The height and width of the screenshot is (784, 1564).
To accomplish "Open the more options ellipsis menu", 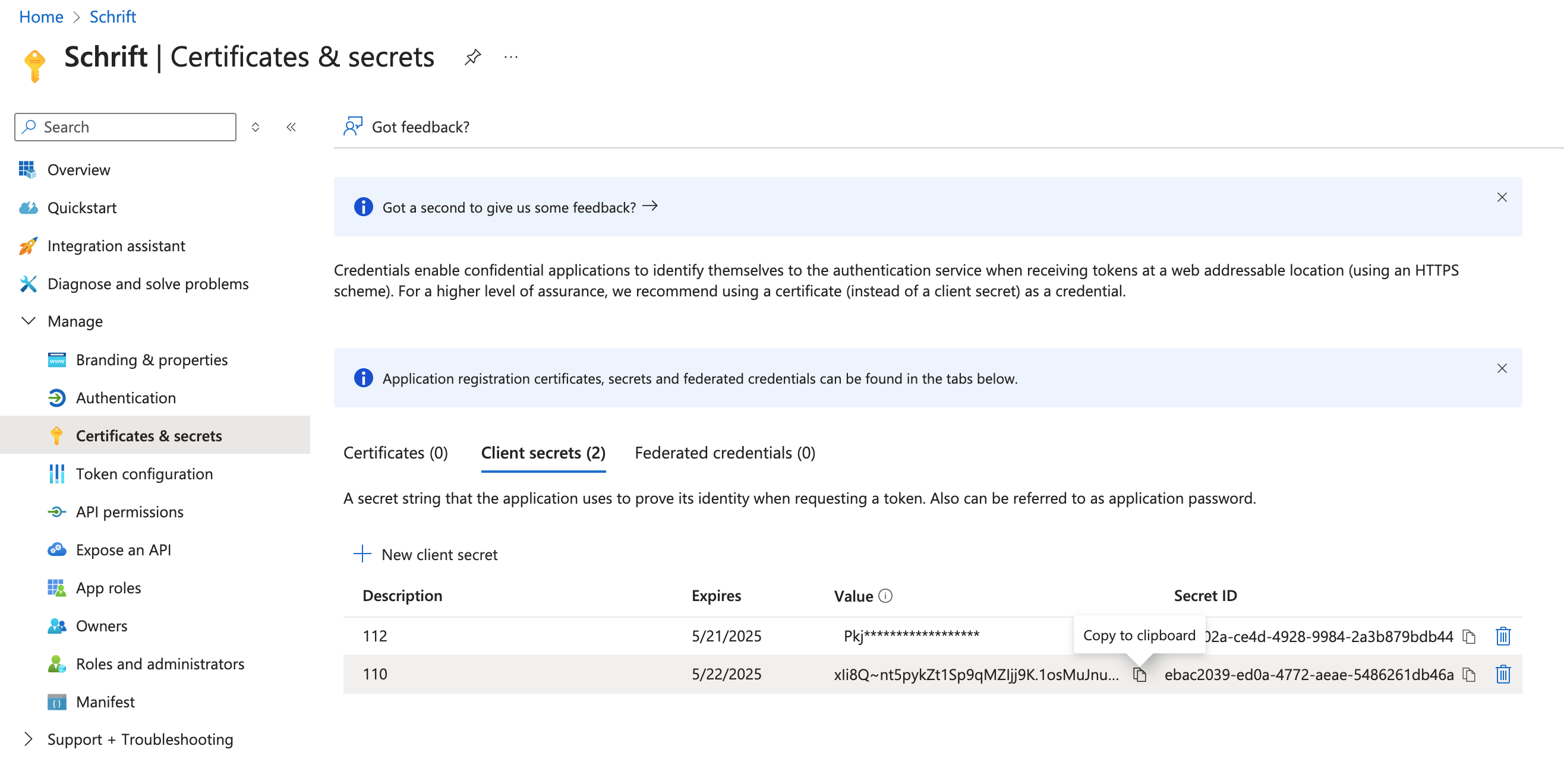I will 510,57.
